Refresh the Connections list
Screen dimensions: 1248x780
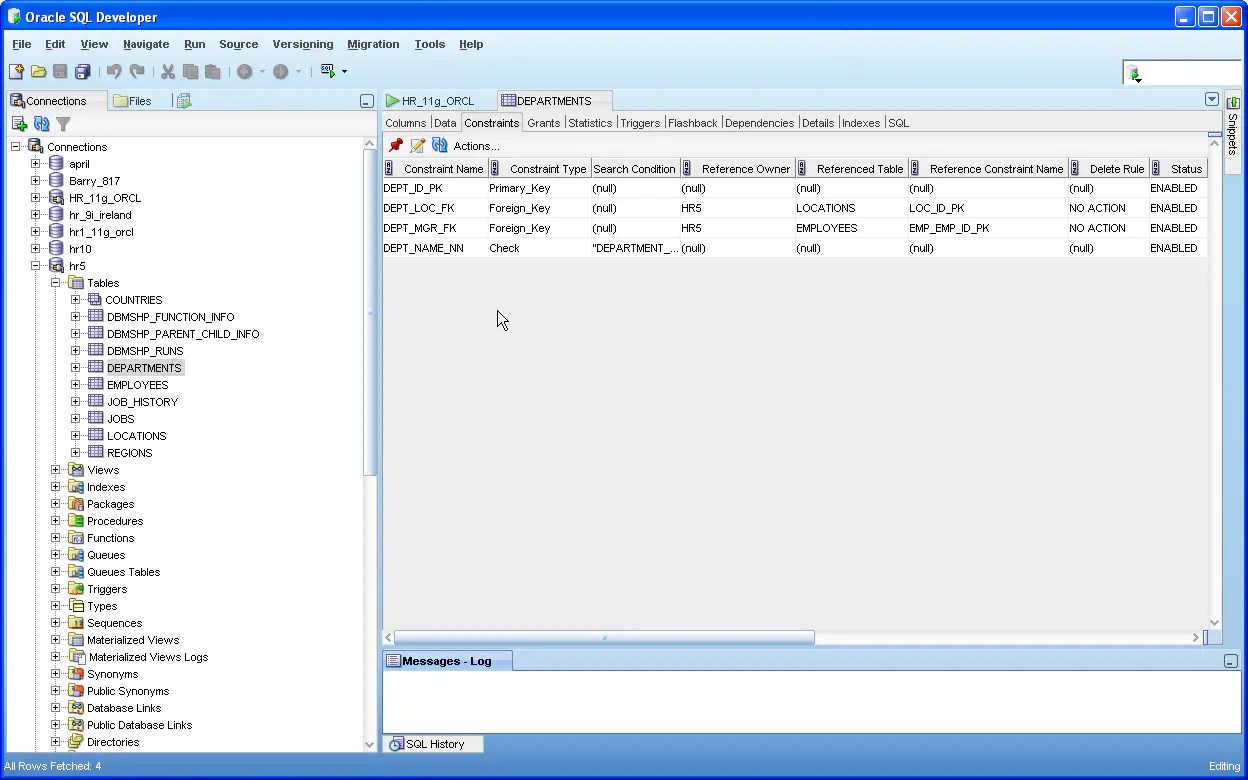point(41,124)
